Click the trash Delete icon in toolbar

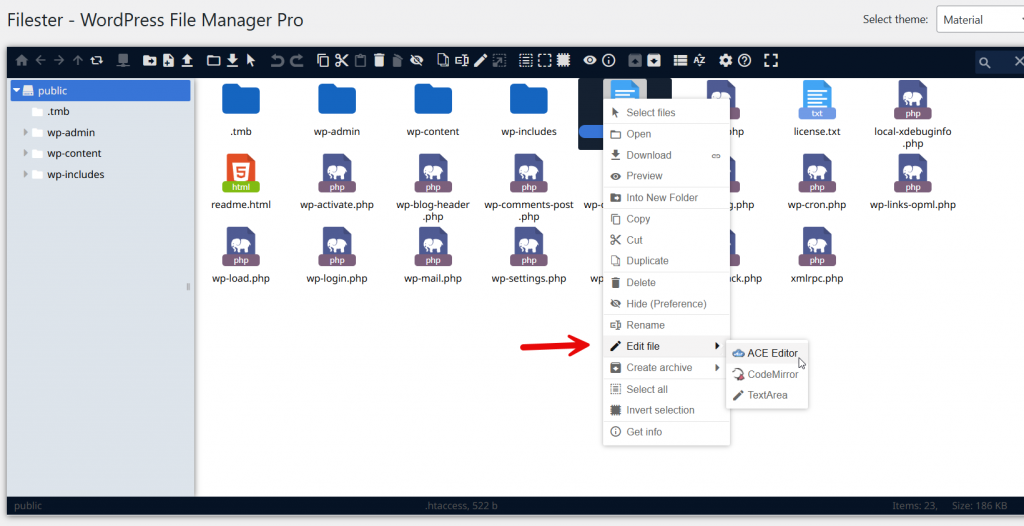click(x=379, y=61)
